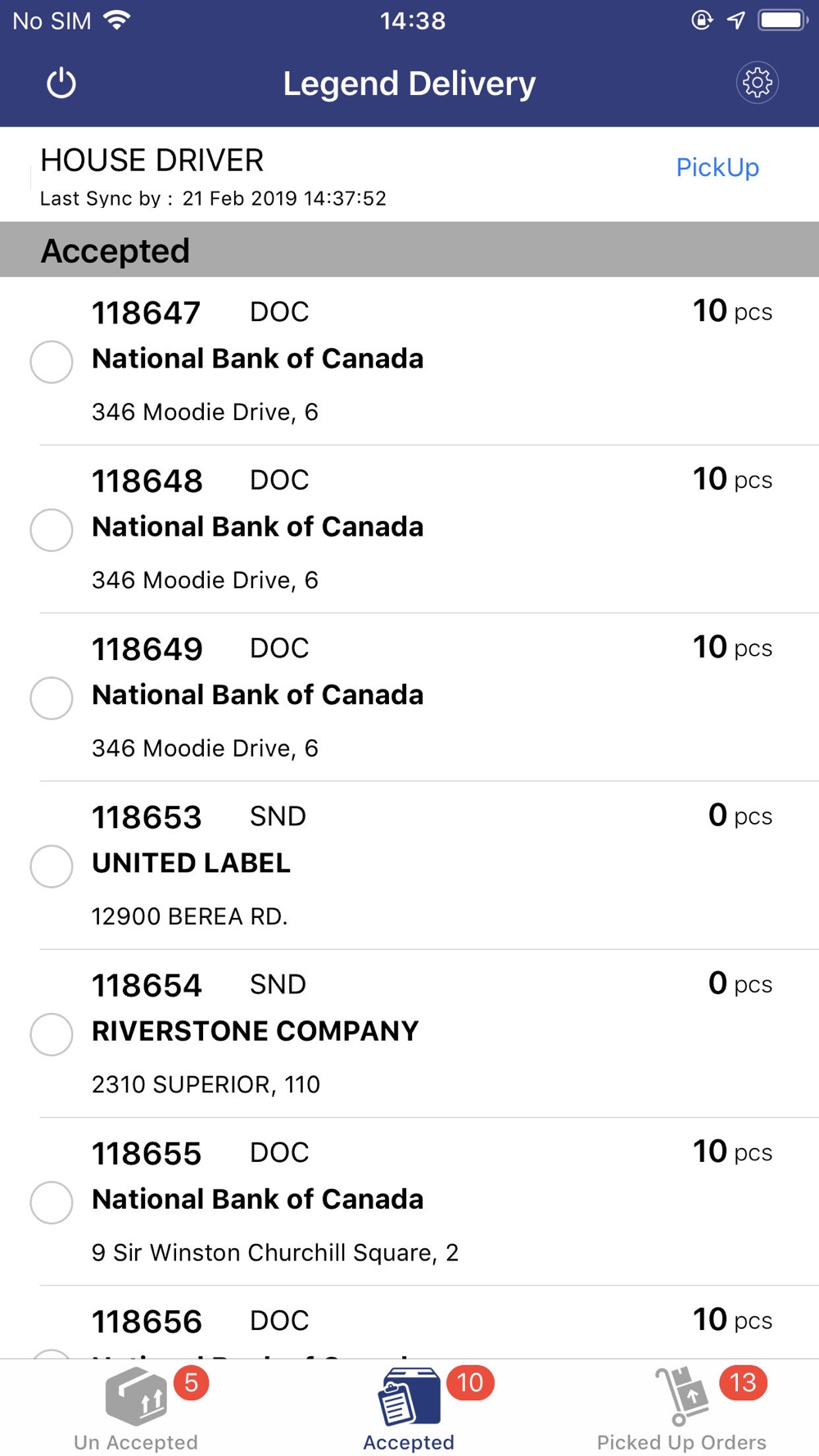Switch to Picked Up Orders tab label

point(681,1442)
